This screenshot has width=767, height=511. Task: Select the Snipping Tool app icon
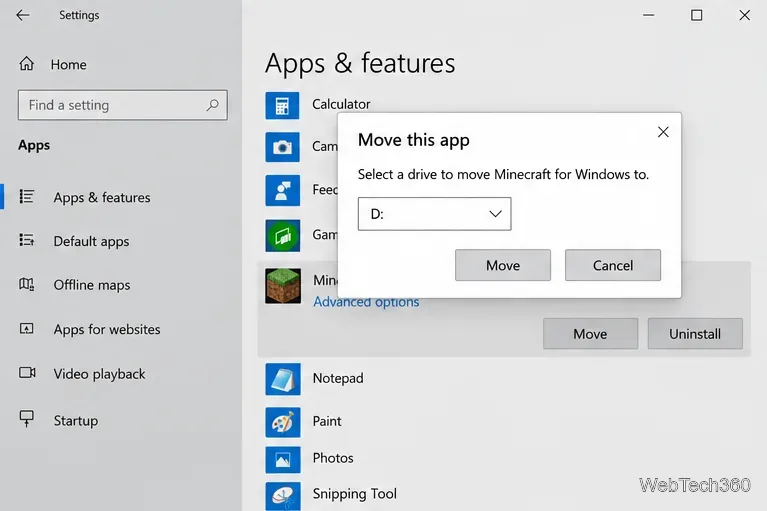(283, 496)
